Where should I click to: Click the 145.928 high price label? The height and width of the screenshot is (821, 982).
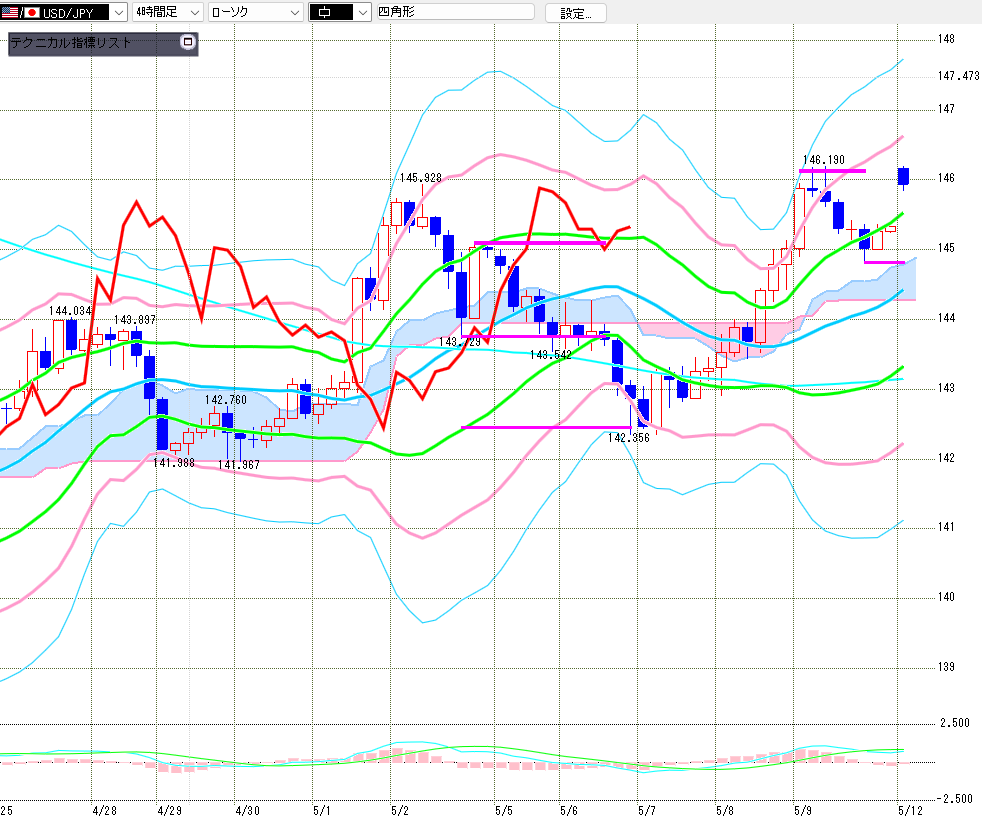[421, 178]
